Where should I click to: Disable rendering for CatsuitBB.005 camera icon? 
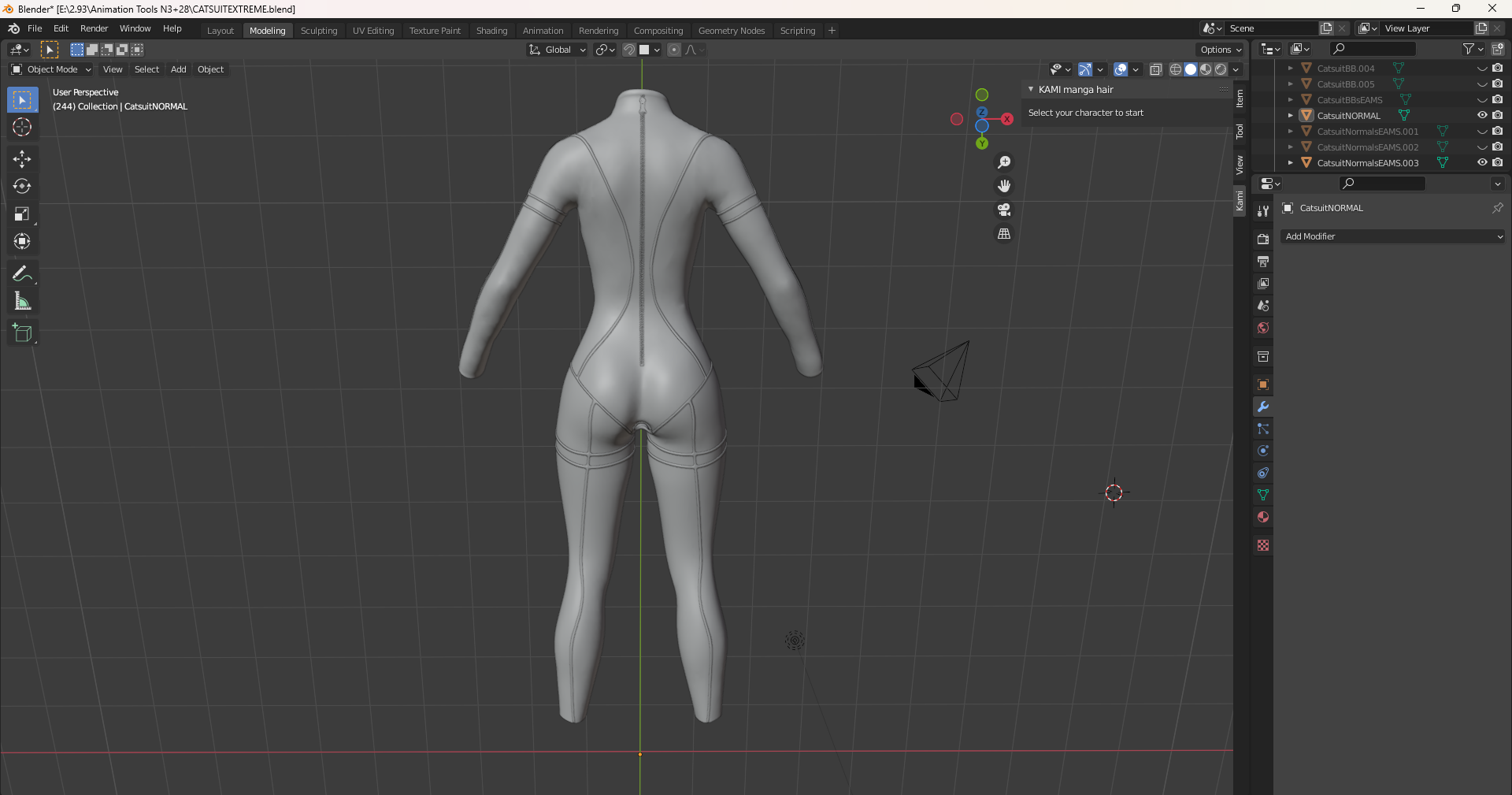[1498, 84]
